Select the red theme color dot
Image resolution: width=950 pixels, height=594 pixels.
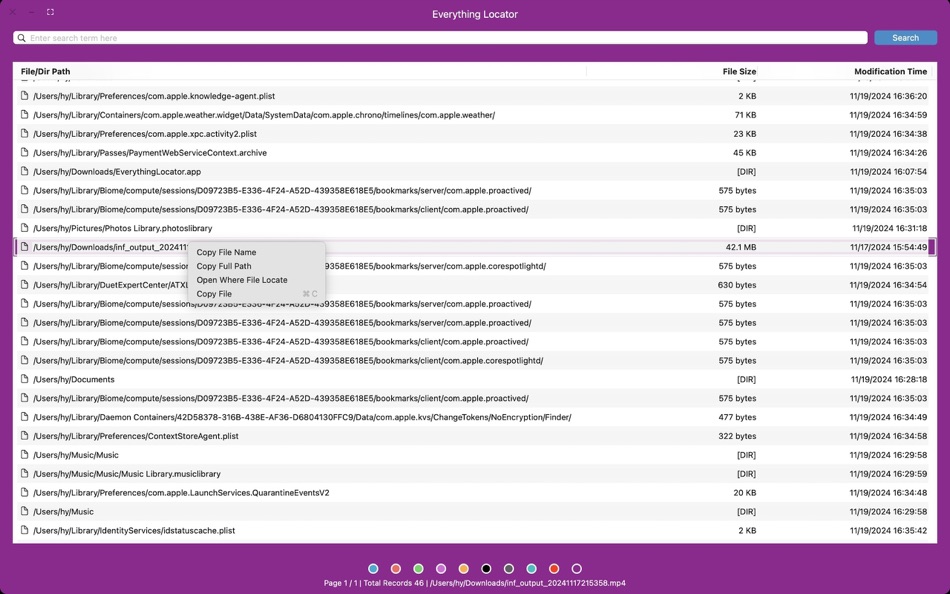pyautogui.click(x=553, y=566)
